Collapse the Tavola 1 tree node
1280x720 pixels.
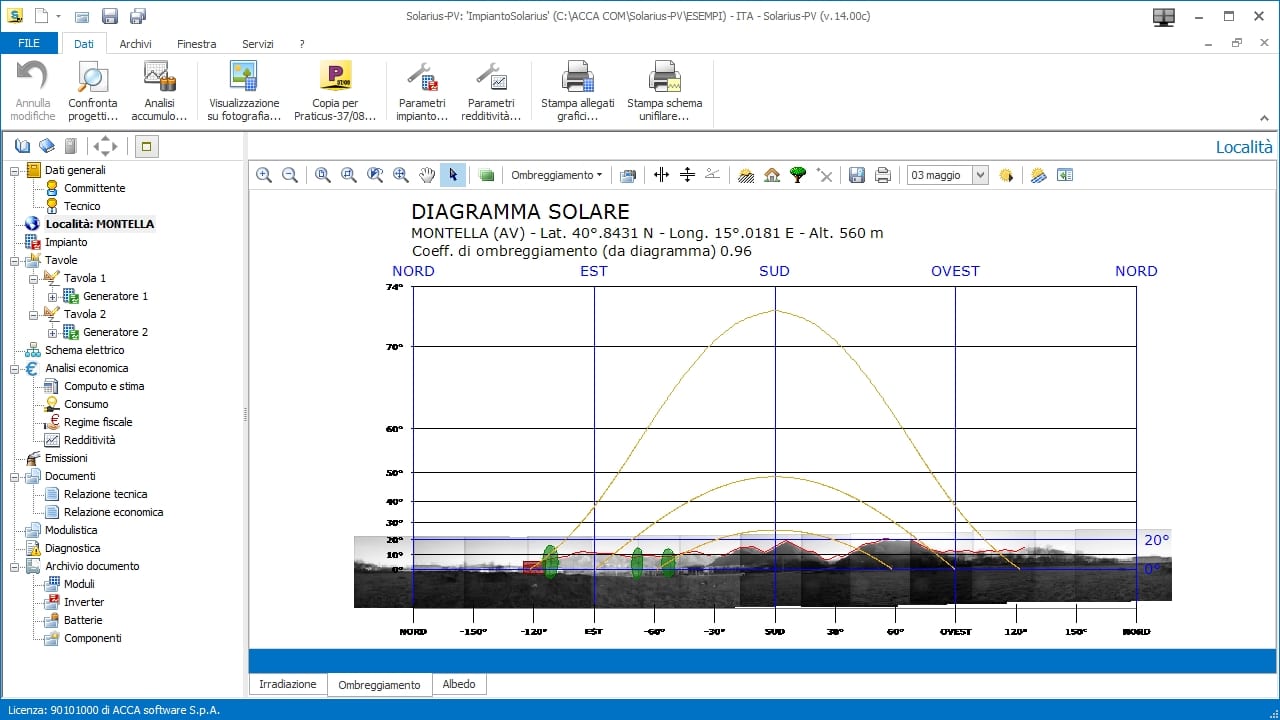(34, 278)
